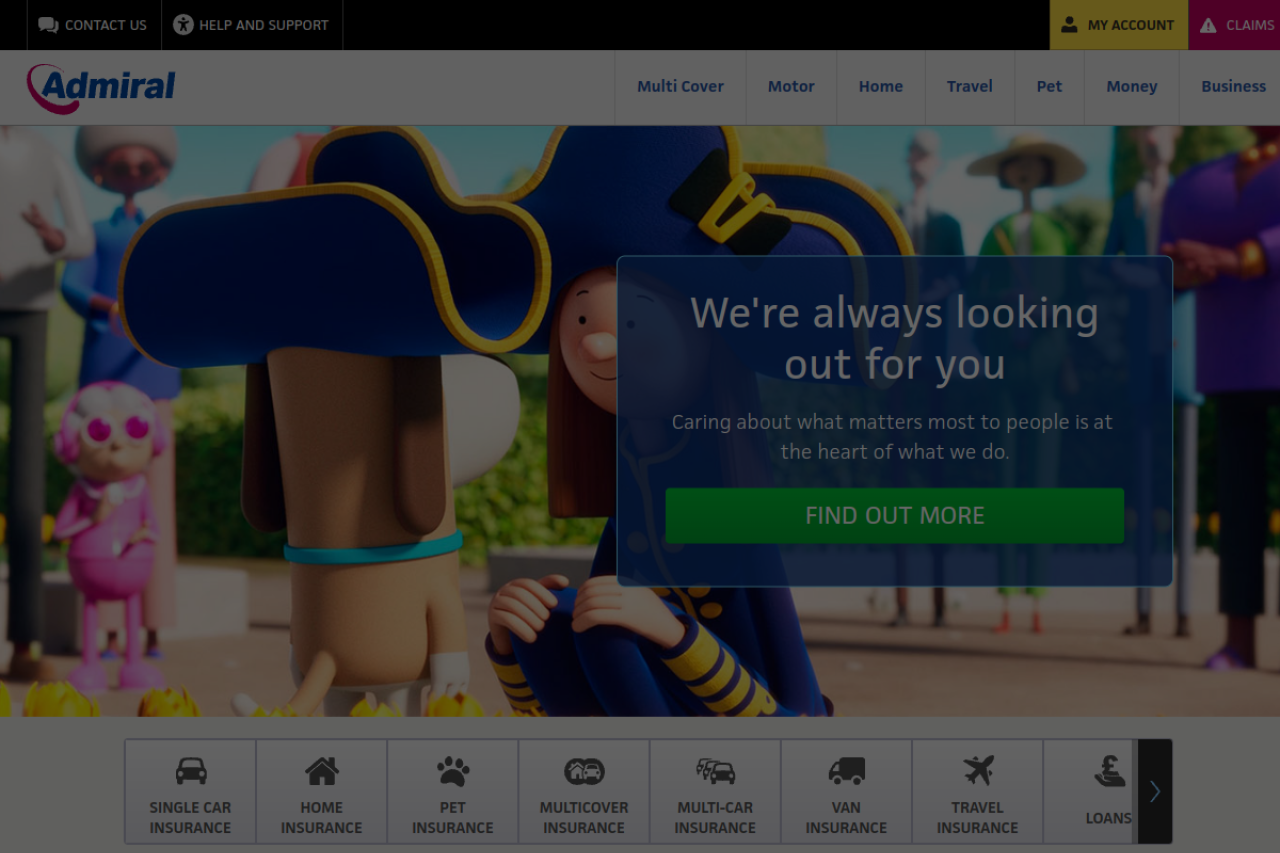The height and width of the screenshot is (853, 1280).
Task: Open the My Account label
Action: [1131, 25]
